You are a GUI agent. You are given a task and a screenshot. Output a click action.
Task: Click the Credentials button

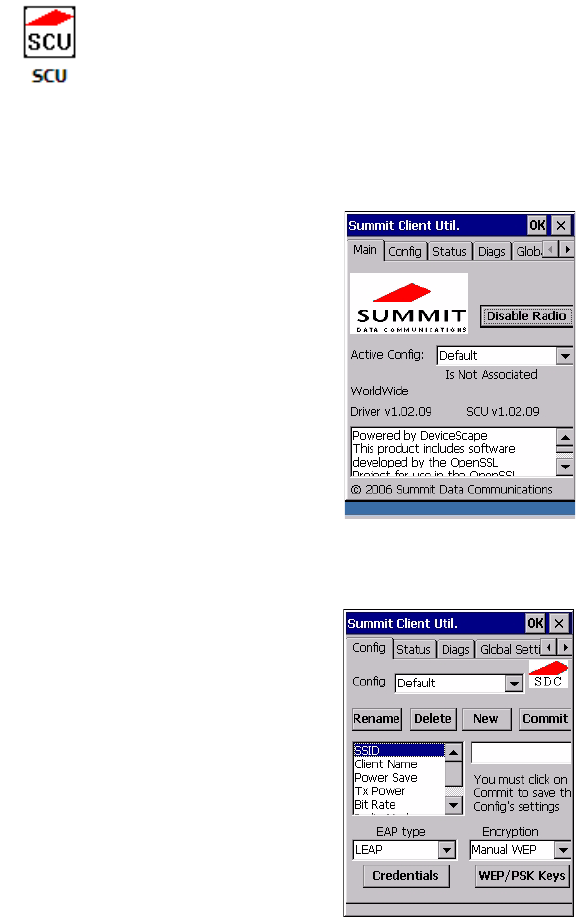[x=406, y=876]
